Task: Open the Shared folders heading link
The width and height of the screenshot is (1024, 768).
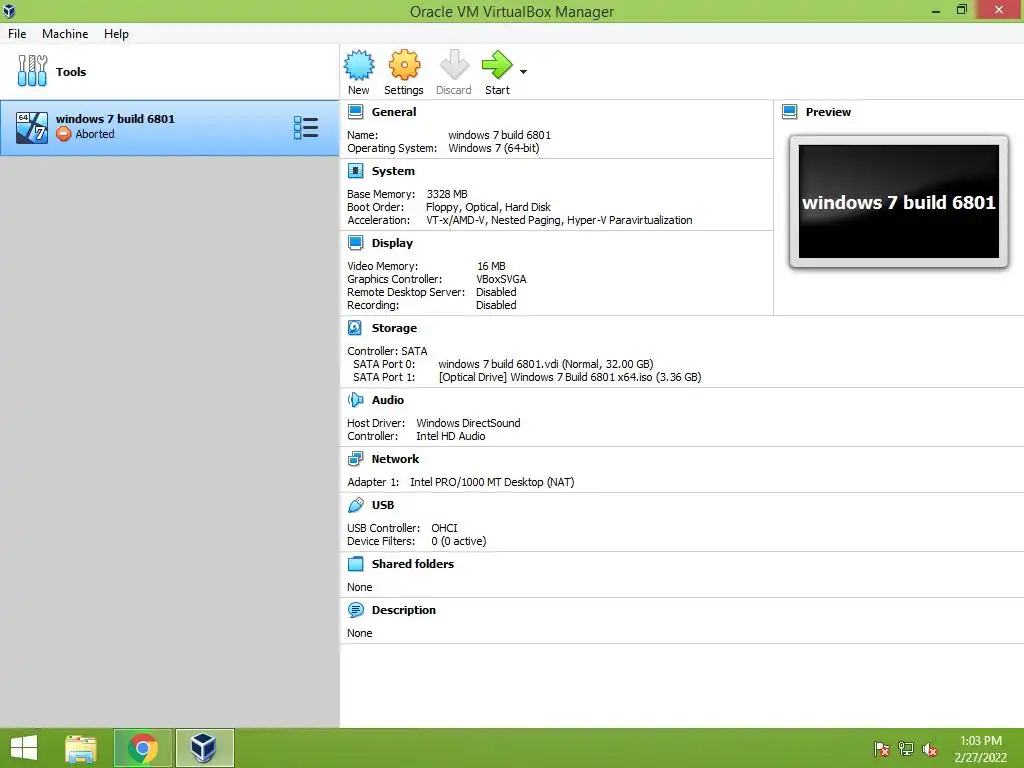Action: 413,564
